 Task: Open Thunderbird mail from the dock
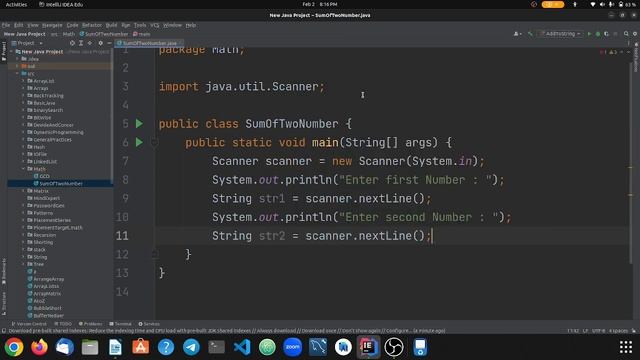click(64, 347)
